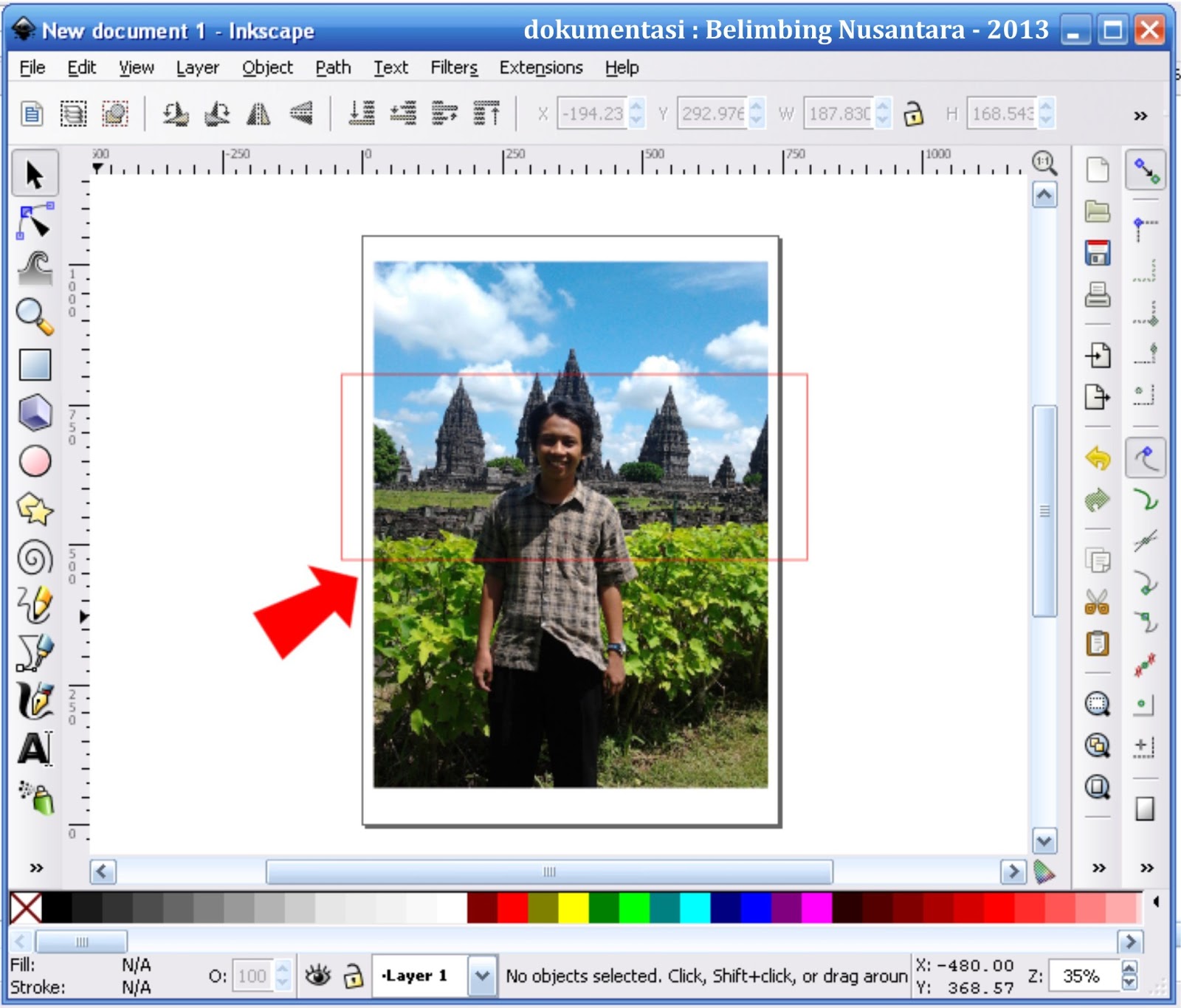Activate the Text tool
Viewport: 1181px width, 1008px height.
pyautogui.click(x=33, y=748)
